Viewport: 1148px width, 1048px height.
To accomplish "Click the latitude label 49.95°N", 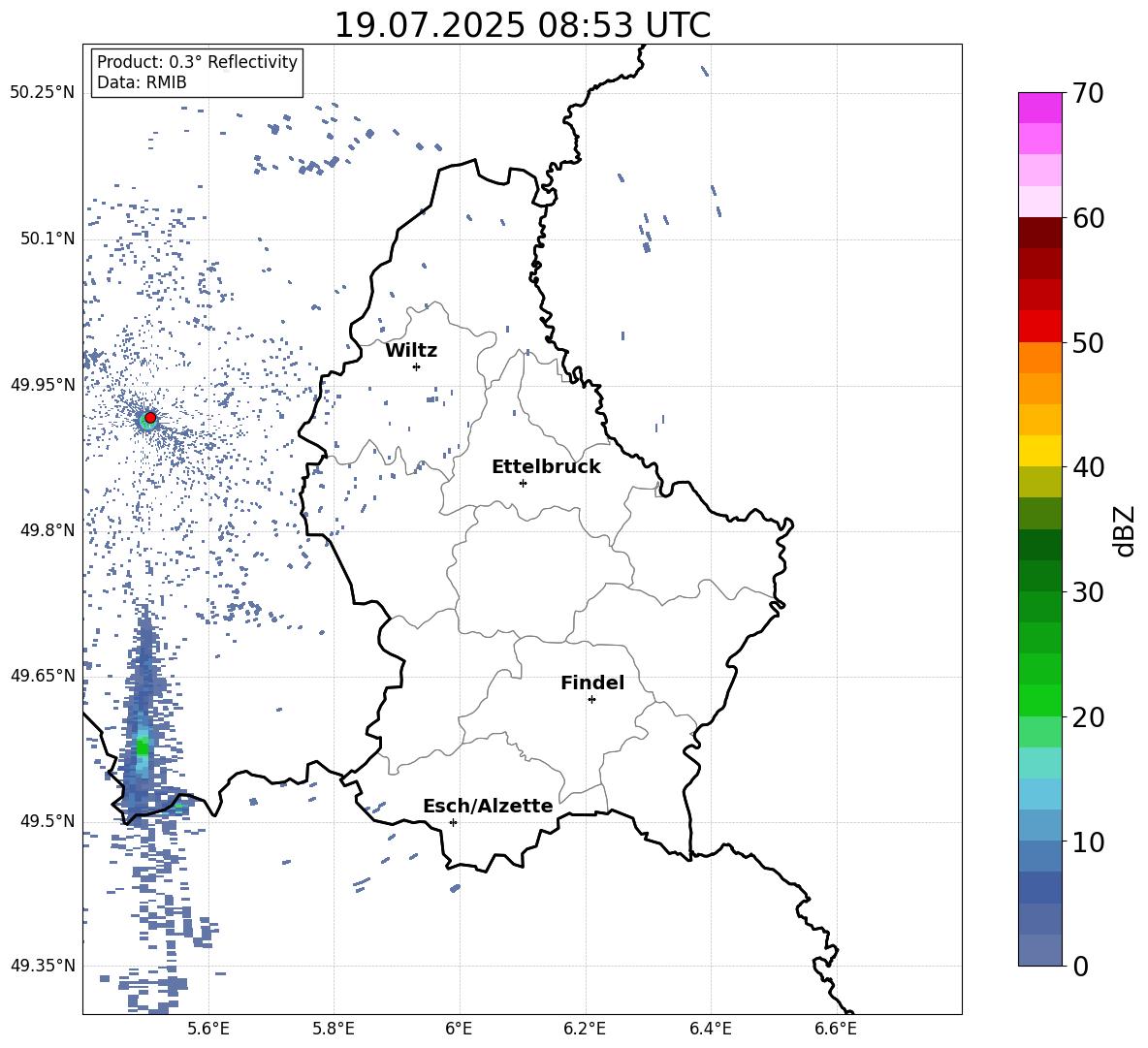I will point(43,384).
